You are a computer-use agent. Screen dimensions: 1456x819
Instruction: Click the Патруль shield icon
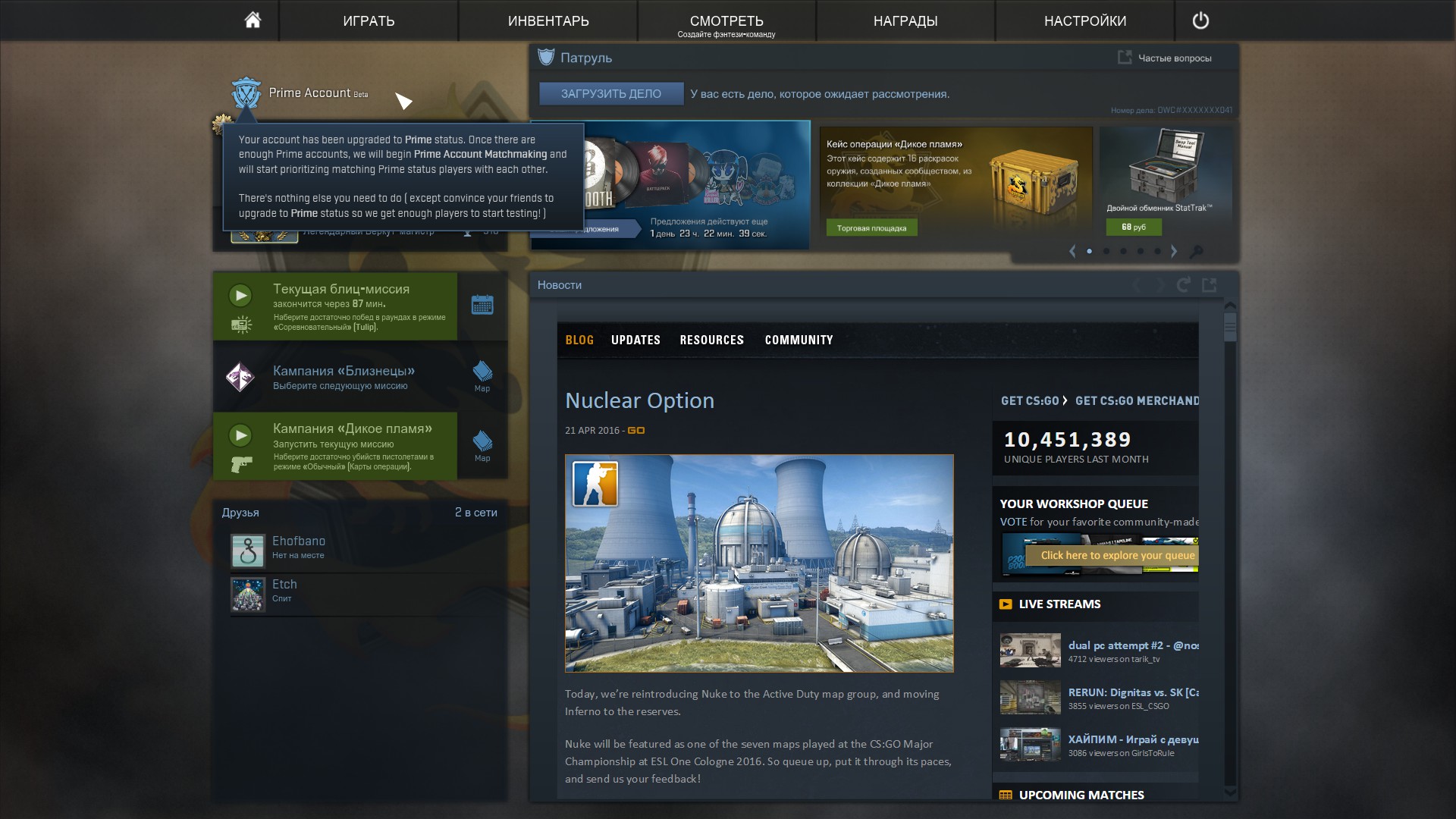click(546, 57)
